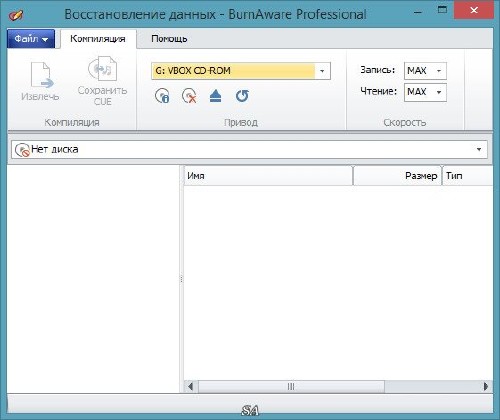Open the disc info icon
This screenshot has width=500, height=420.
click(162, 96)
